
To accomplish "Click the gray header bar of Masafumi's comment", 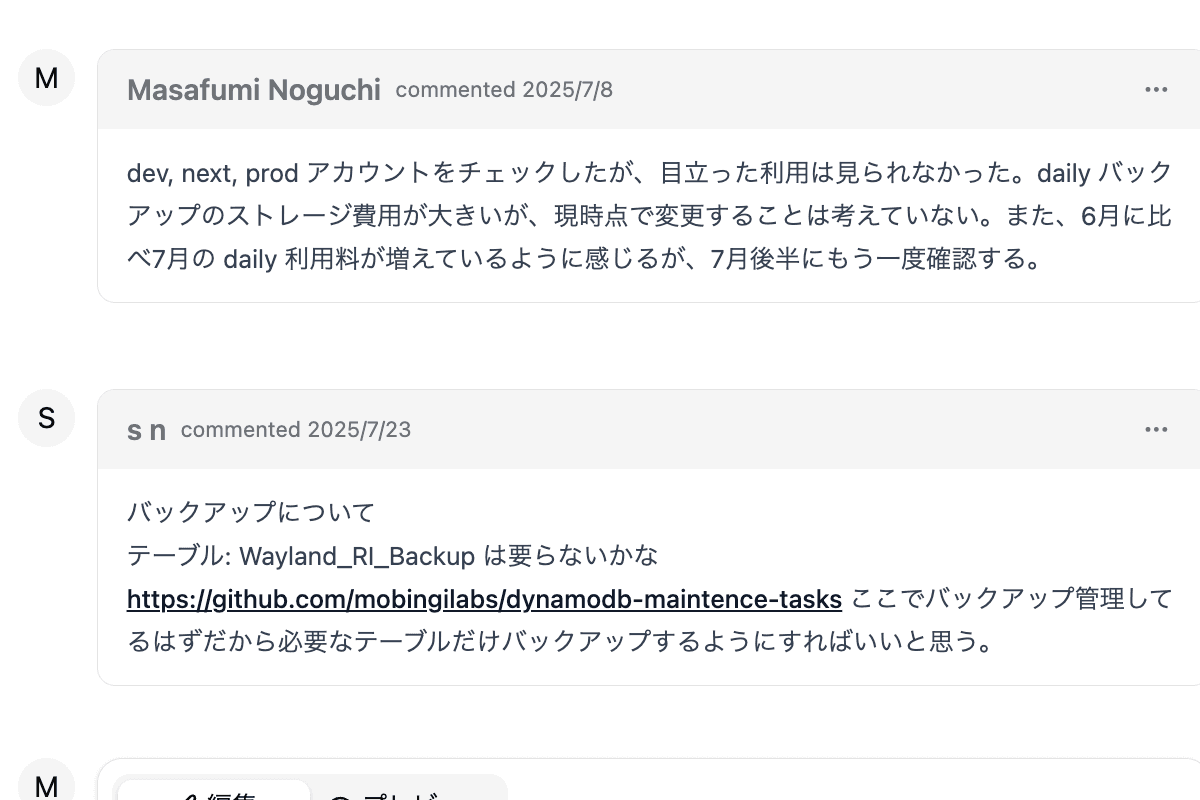I will pyautogui.click(x=850, y=90).
